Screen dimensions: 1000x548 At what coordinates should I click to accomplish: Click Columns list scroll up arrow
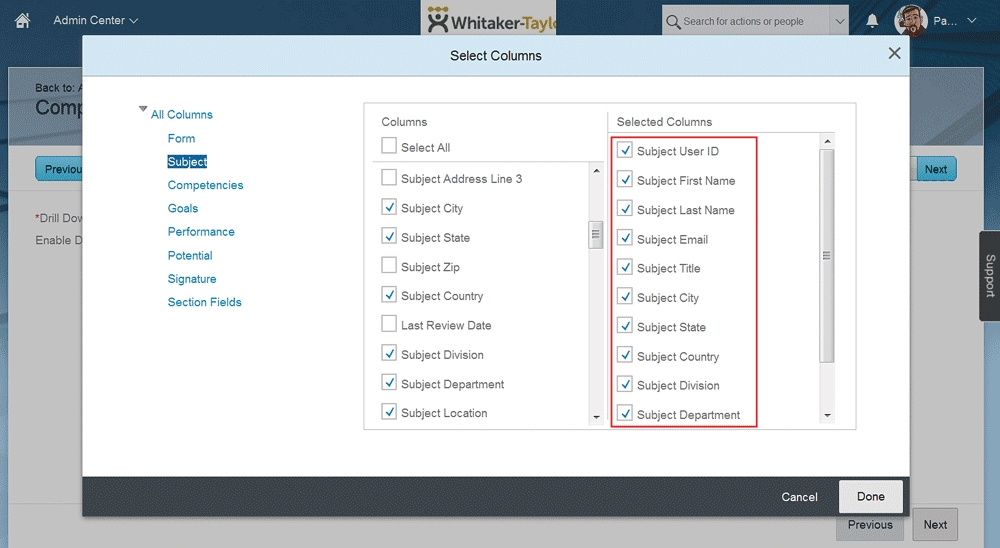click(x=596, y=171)
